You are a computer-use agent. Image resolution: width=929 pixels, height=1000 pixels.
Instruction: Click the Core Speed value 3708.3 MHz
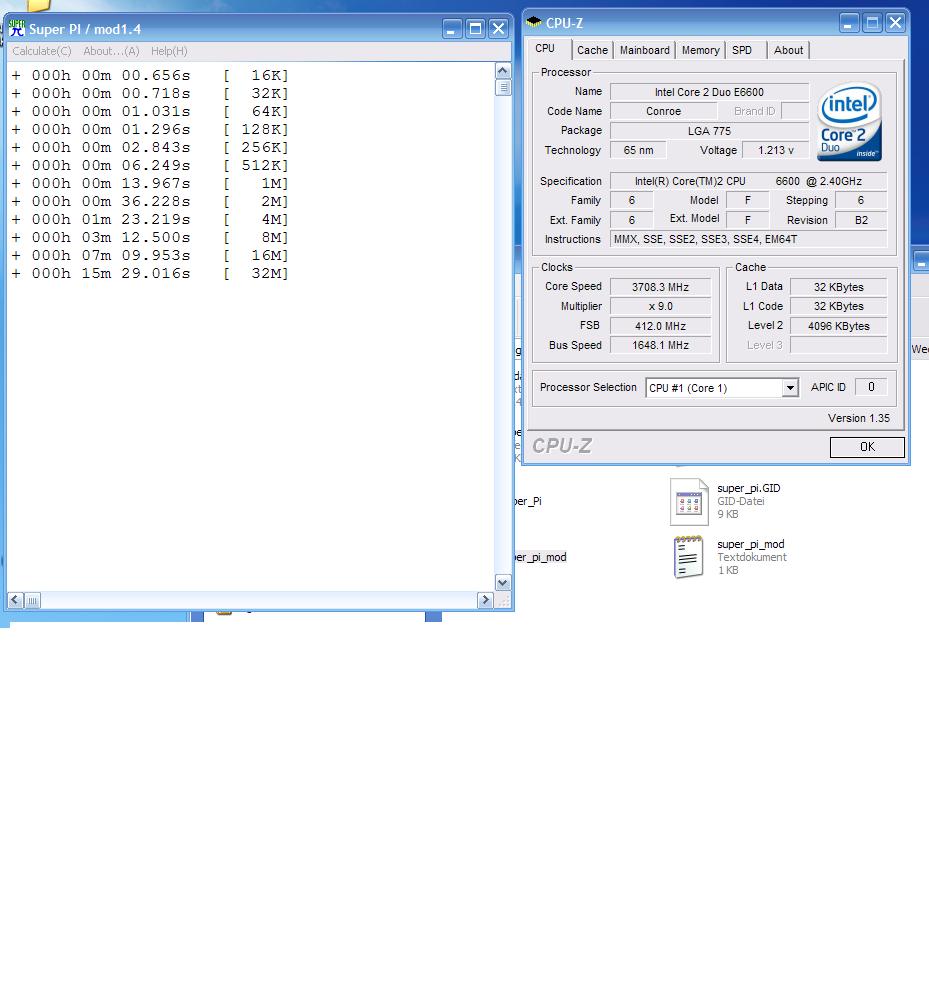[x=661, y=287]
